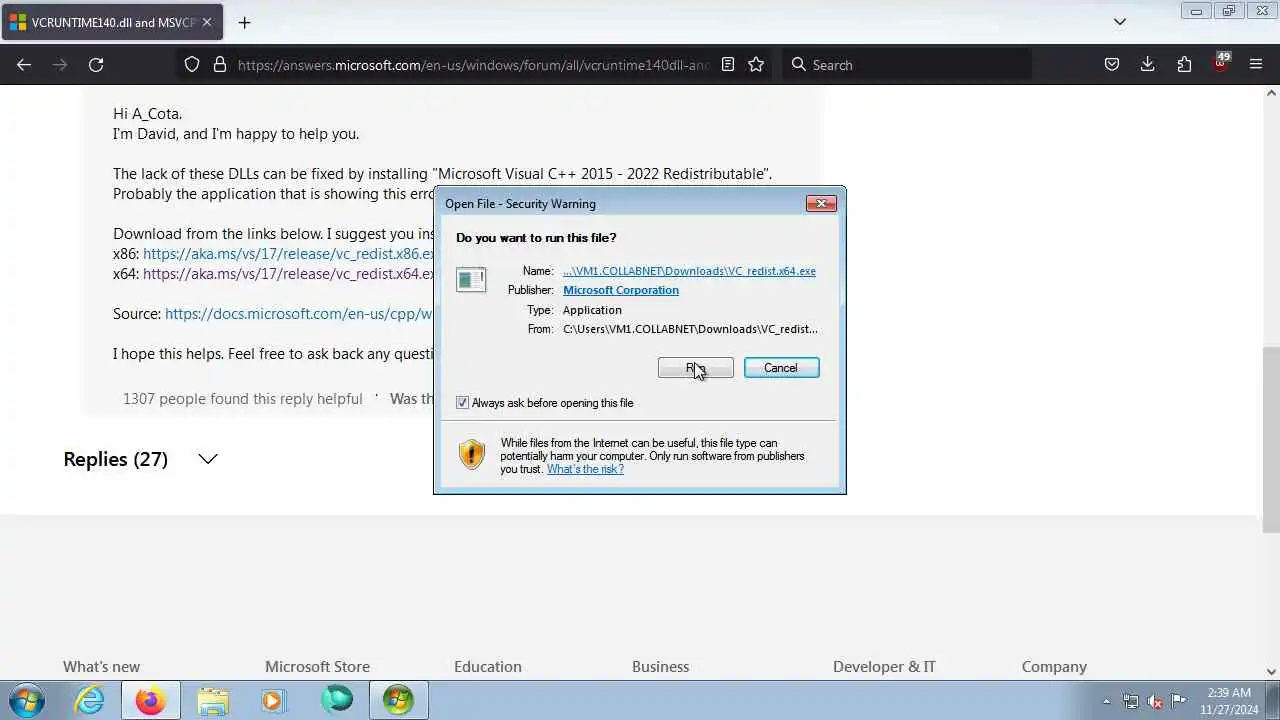Click scrollbar down arrow at bottom
The height and width of the screenshot is (720, 1280).
[x=1271, y=672]
